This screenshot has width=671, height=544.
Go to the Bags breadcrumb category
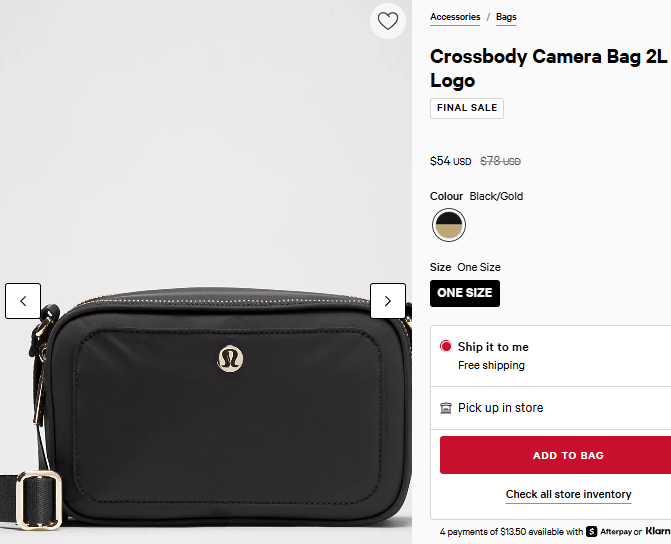[x=506, y=17]
